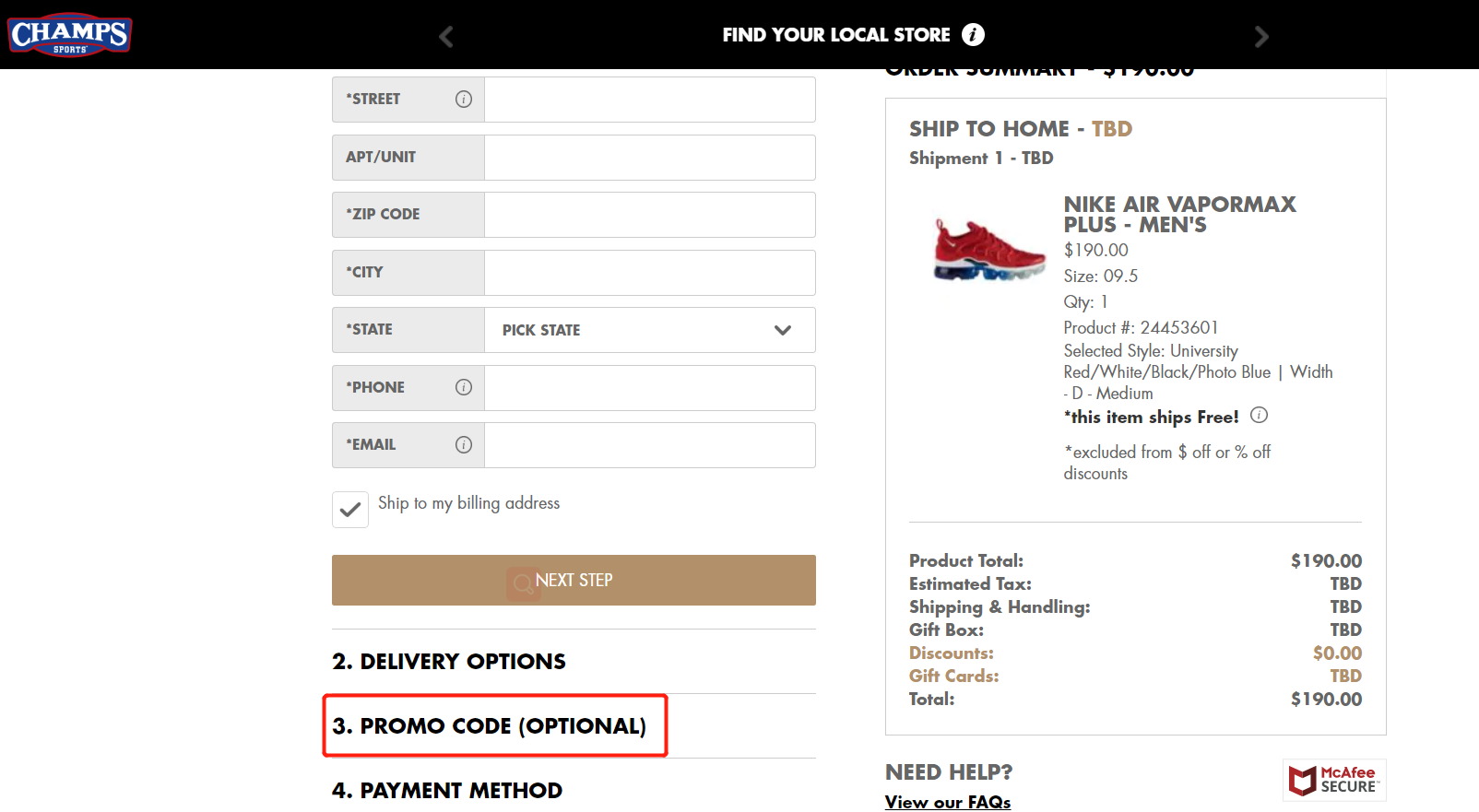Expand Promo Code (Optional) section
Screen dimensions: 1479x812
pos(490,726)
